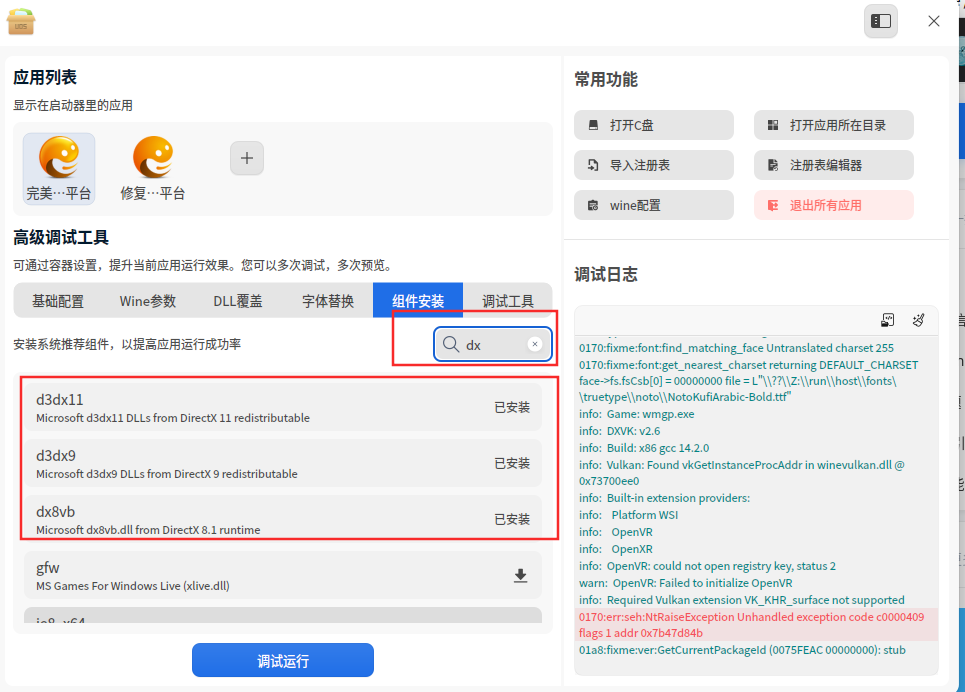The image size is (965, 692).
Task: Click the magnifier search icon
Action: pyautogui.click(x=451, y=344)
